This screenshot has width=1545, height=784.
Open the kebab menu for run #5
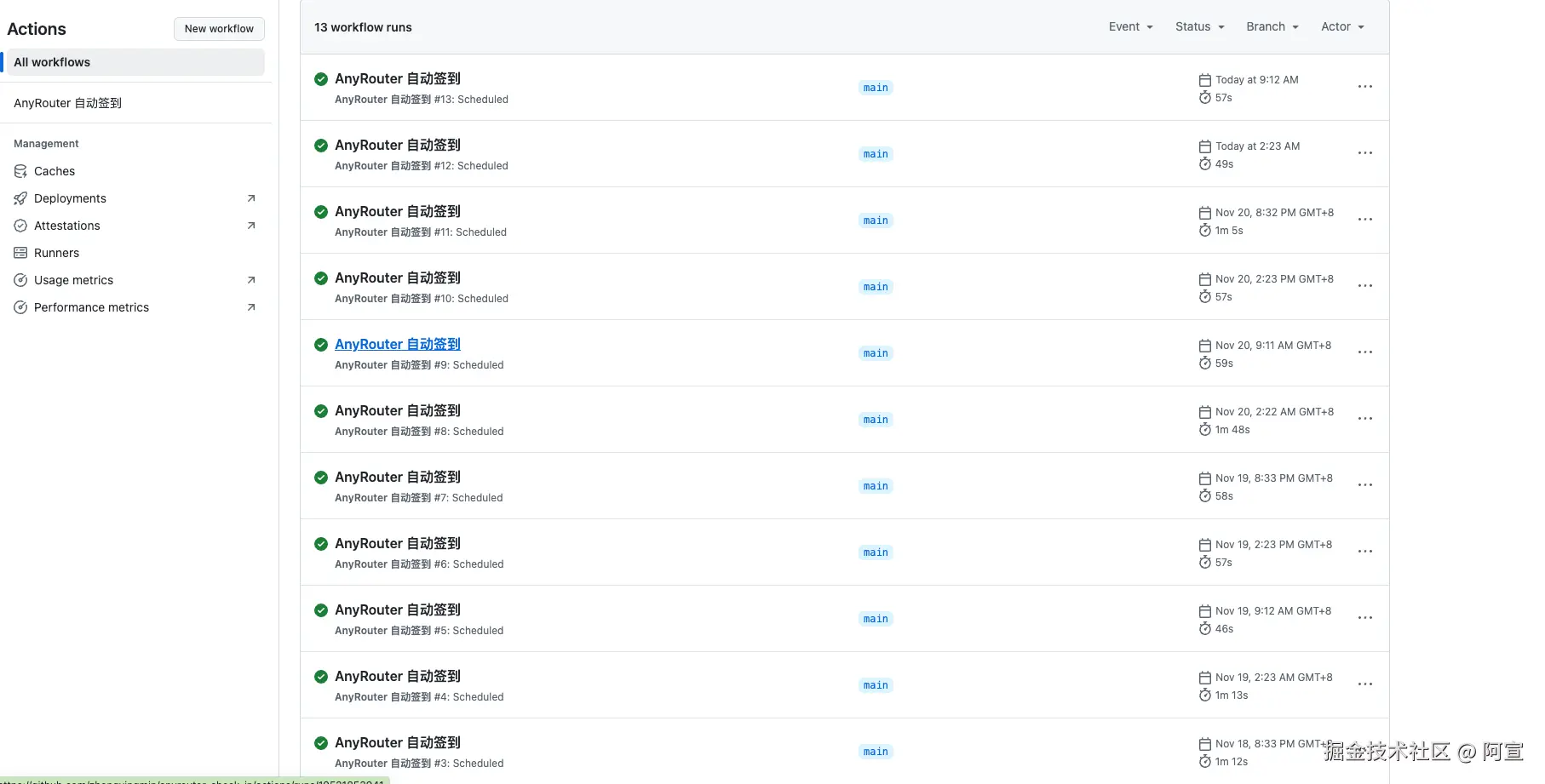(1364, 618)
